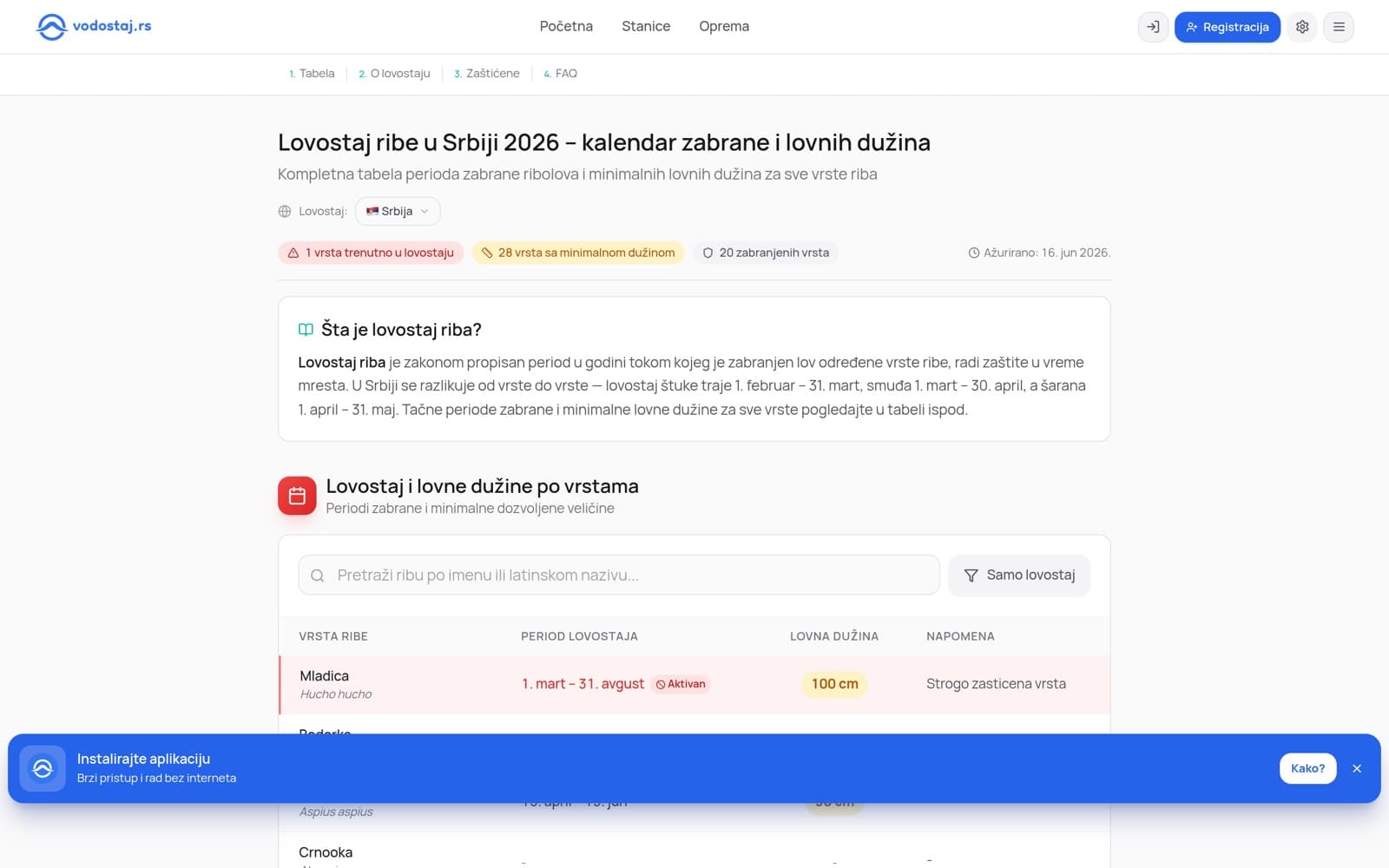Click the shield icon in zabranjenih badge
The height and width of the screenshot is (868, 1389).
(x=708, y=253)
